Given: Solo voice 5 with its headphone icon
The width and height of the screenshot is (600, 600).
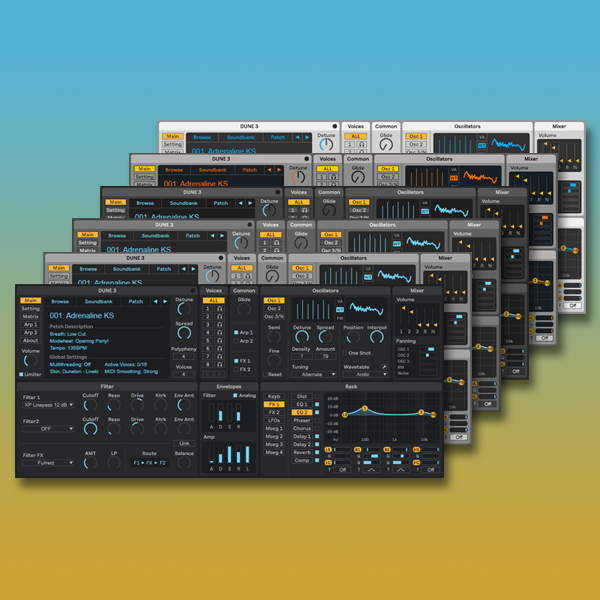Looking at the screenshot, I should (220, 341).
